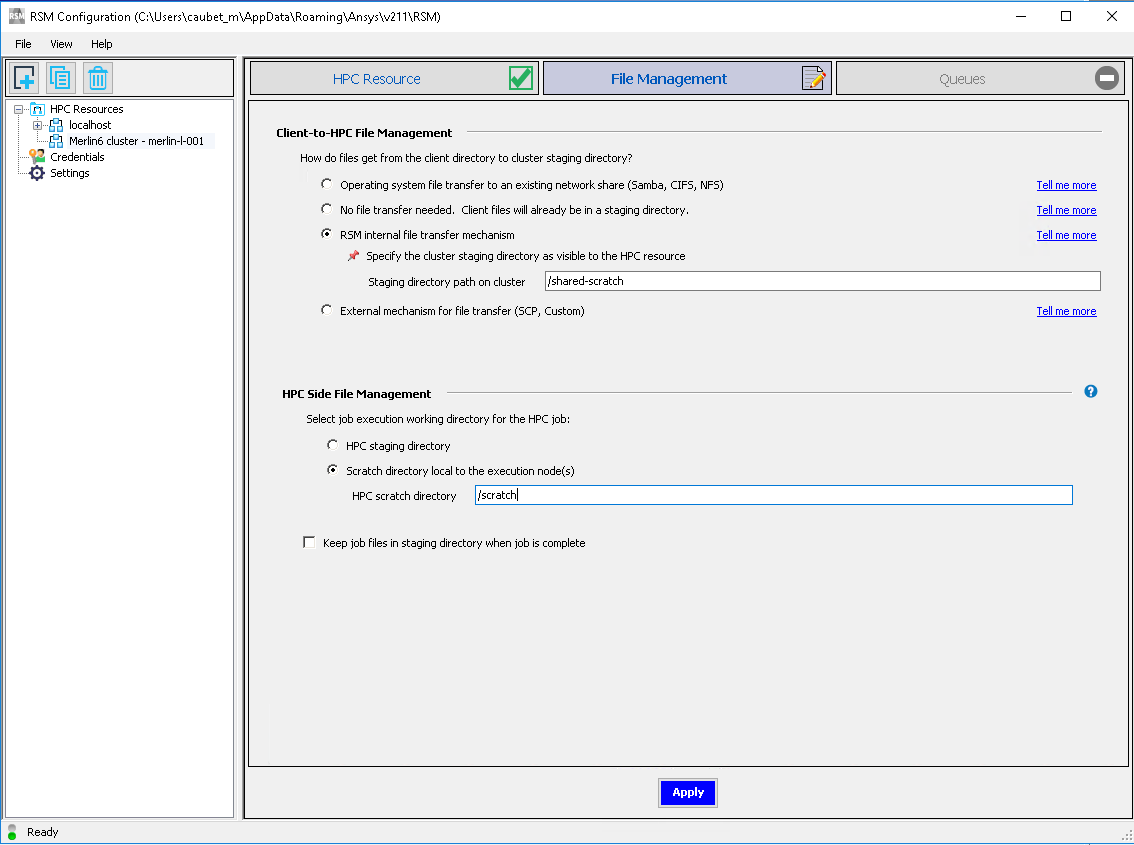Open the File menu
The image size is (1134, 845).
(x=23, y=43)
